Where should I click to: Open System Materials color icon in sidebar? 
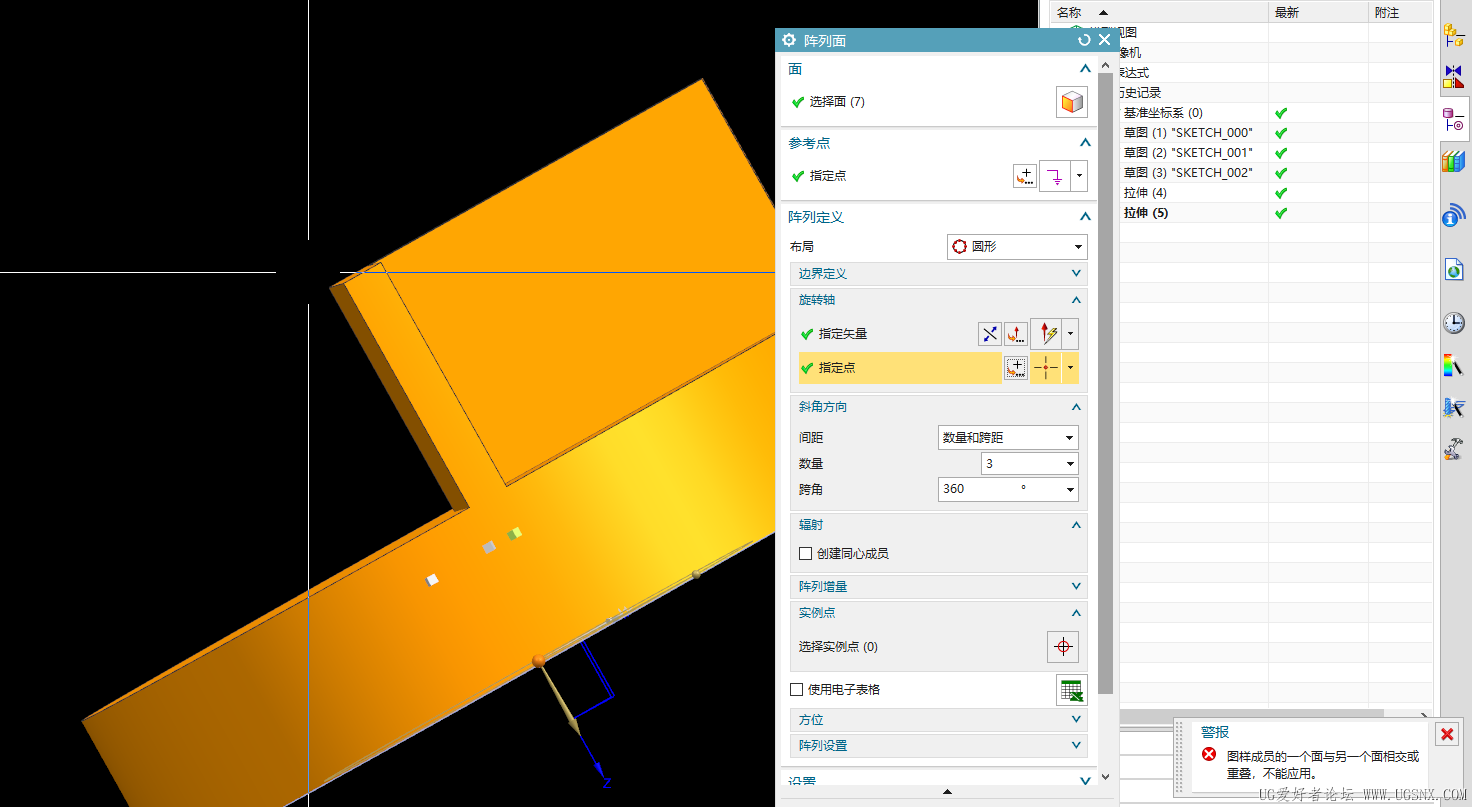pos(1454,366)
